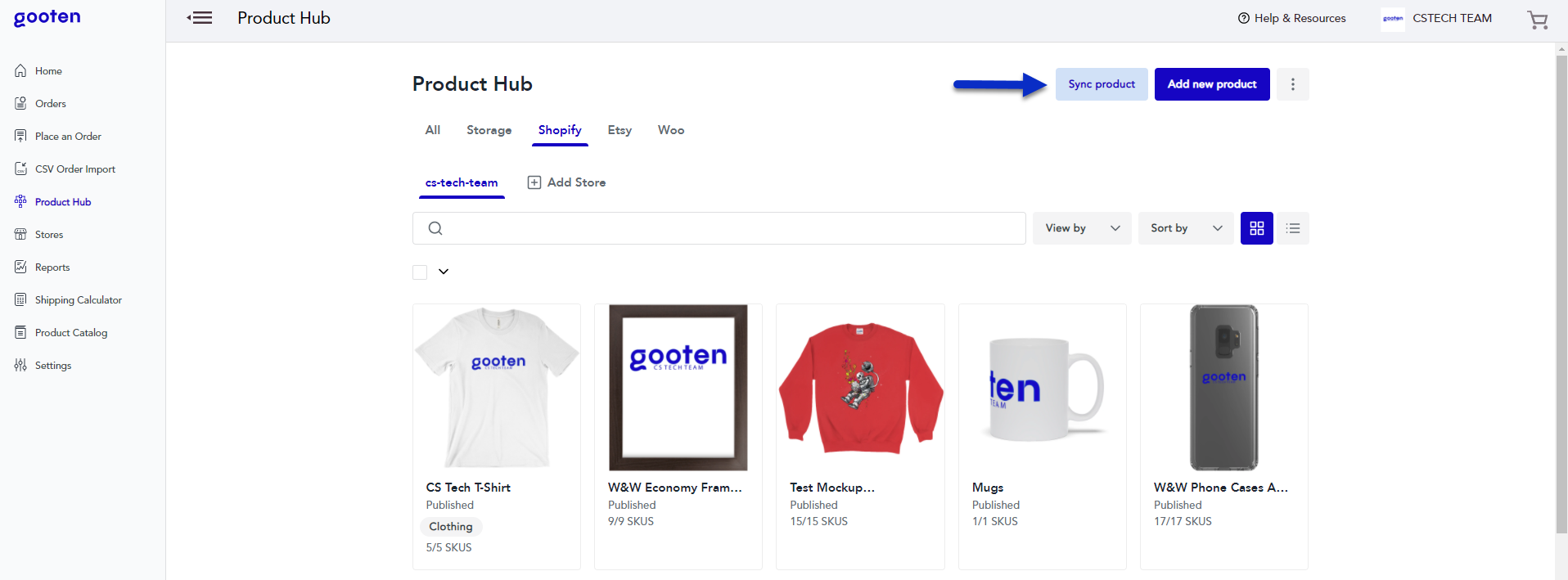Click the Shipping Calculator icon
The height and width of the screenshot is (580, 1568).
pyautogui.click(x=20, y=299)
